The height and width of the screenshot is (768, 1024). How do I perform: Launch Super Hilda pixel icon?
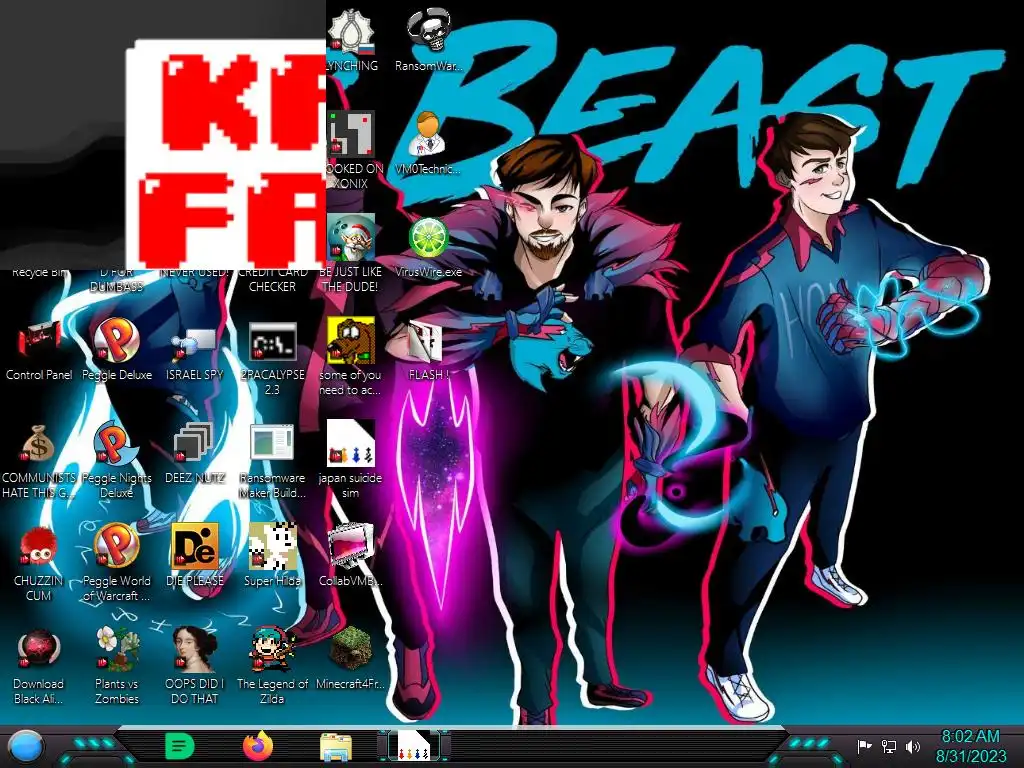[272, 546]
